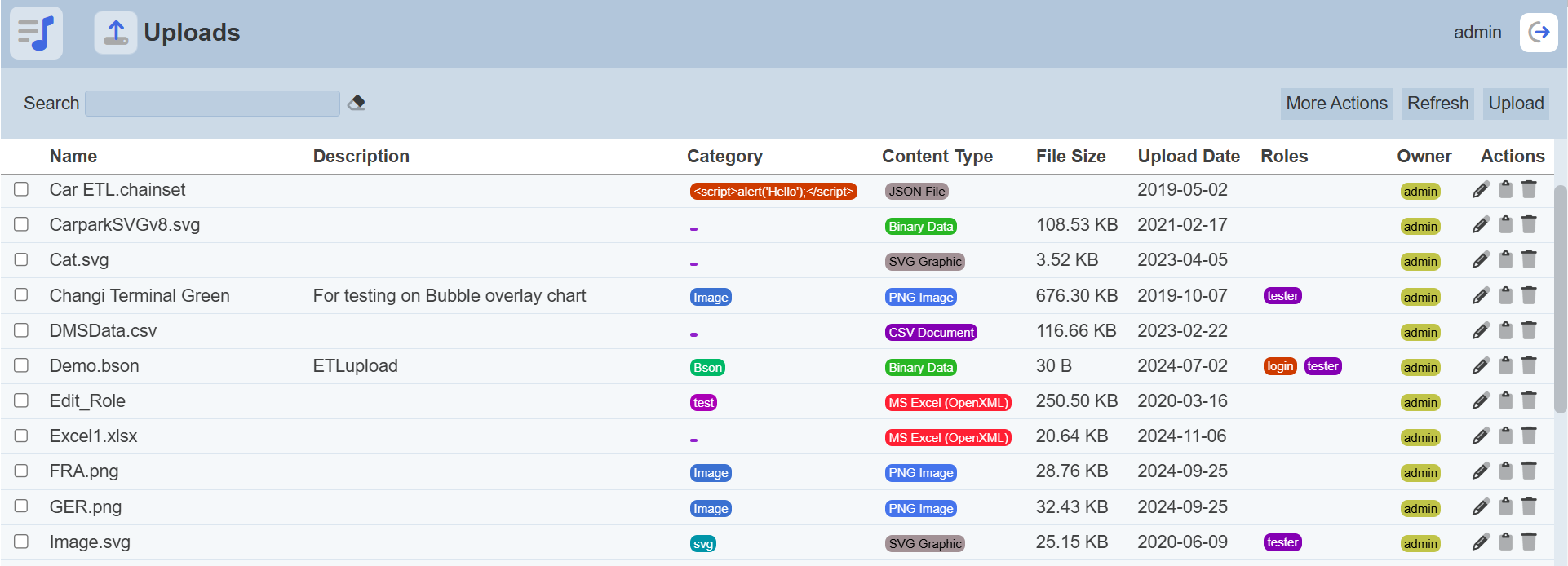
Task: Clear the search with the eraser icon
Action: (x=356, y=104)
